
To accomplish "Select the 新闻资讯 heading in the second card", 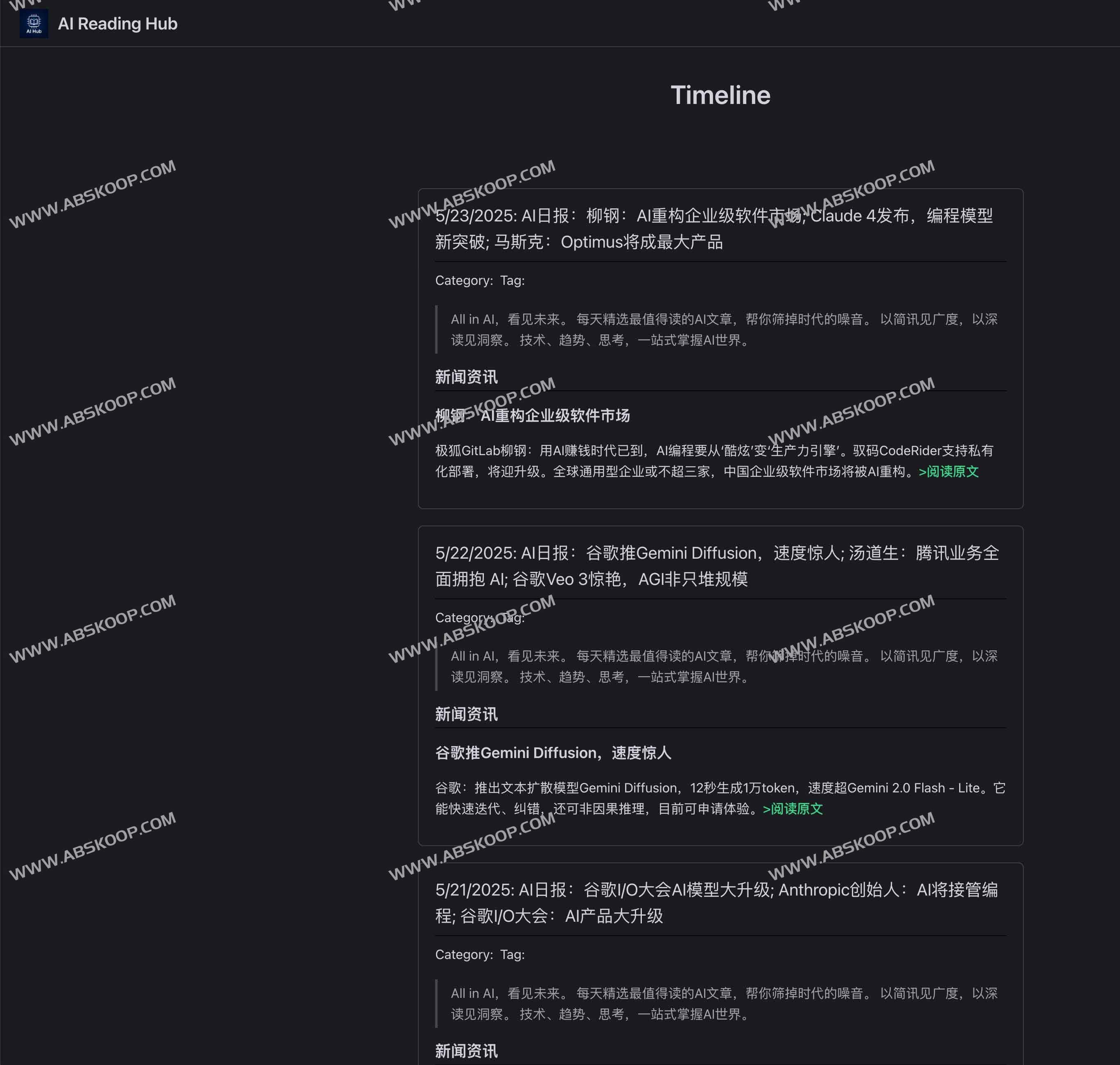I will (466, 714).
